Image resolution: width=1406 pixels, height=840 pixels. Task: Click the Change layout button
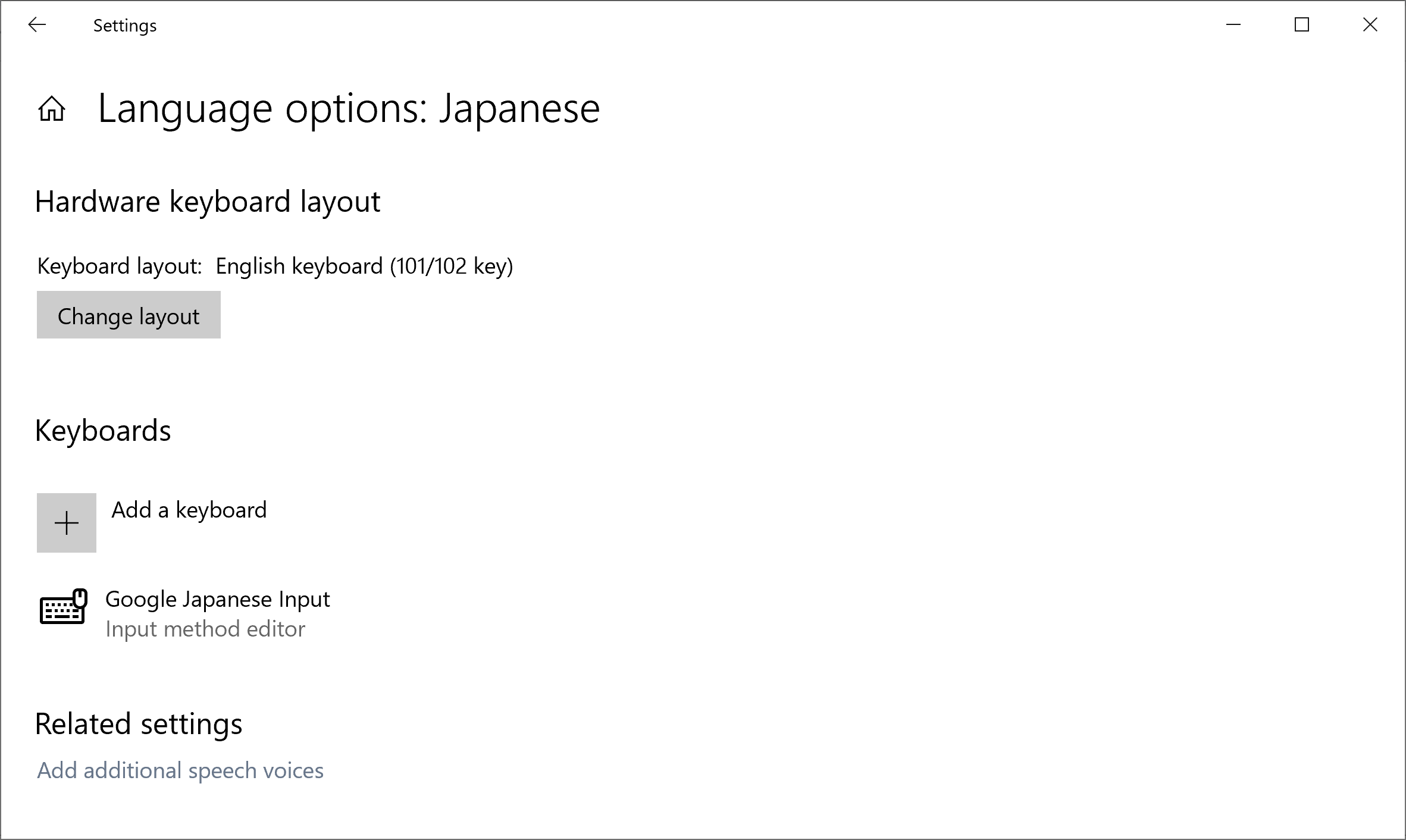tap(129, 315)
